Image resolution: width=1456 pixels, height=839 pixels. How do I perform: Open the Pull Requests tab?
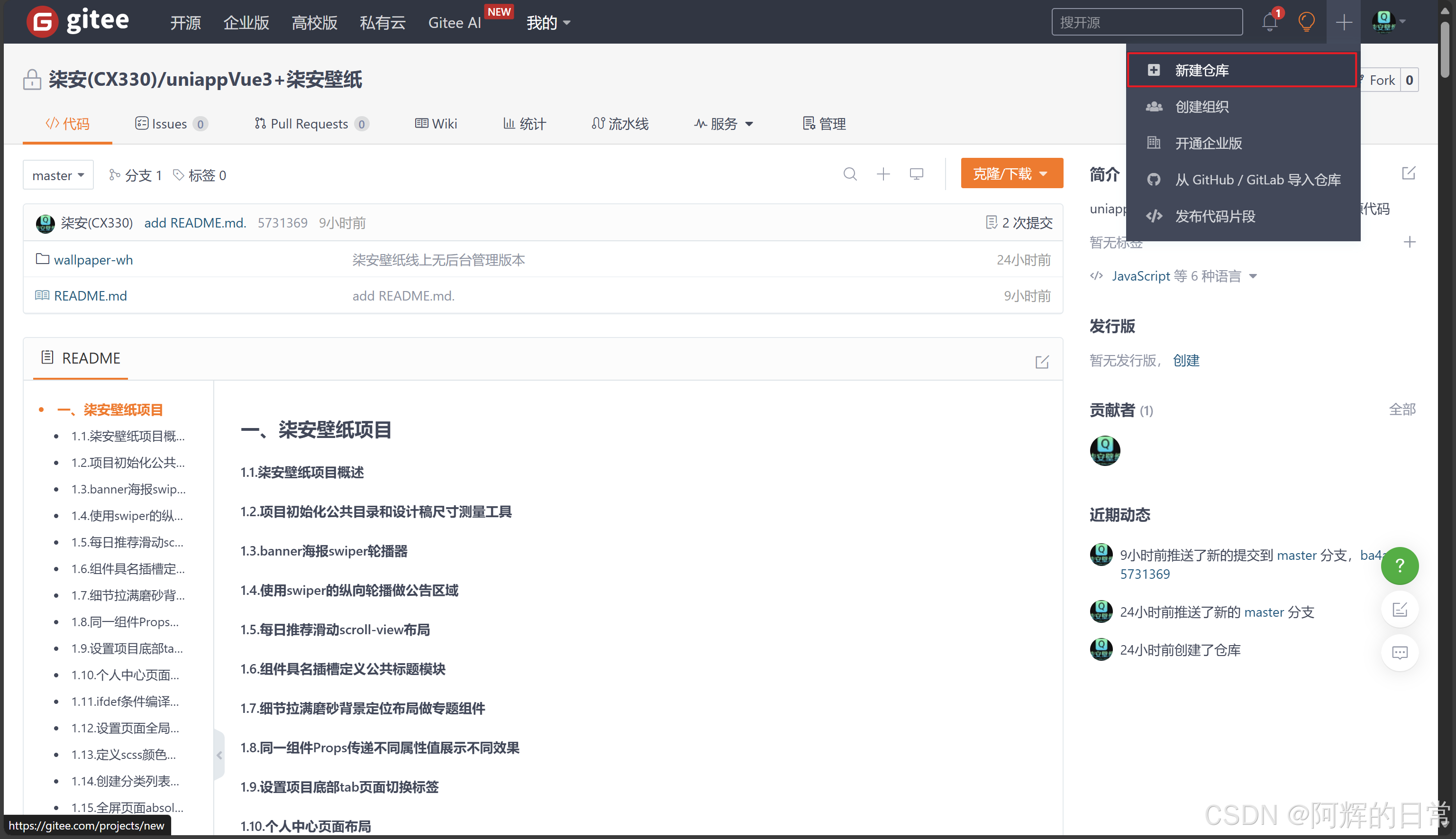310,124
